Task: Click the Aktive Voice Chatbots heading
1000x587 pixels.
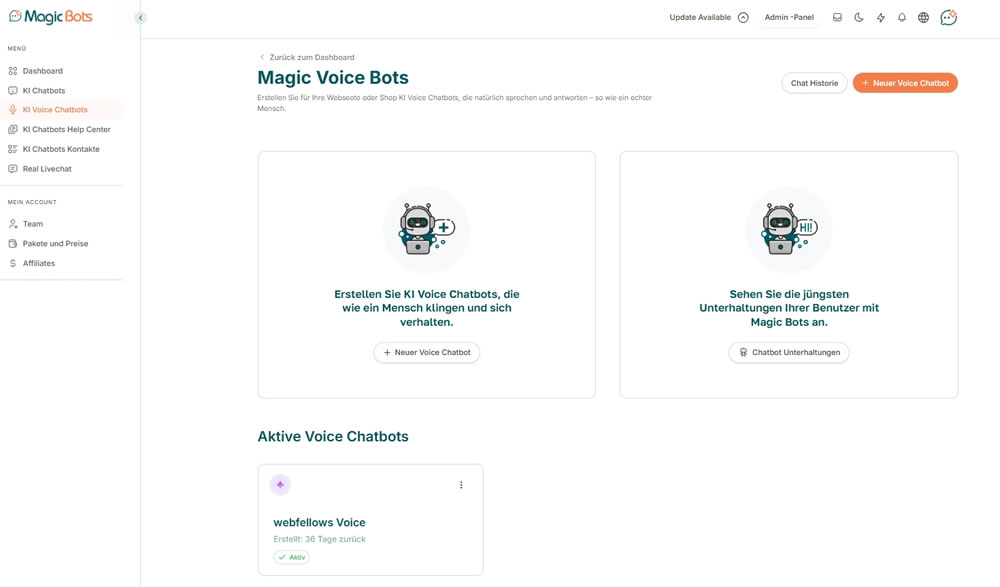Action: pos(333,436)
